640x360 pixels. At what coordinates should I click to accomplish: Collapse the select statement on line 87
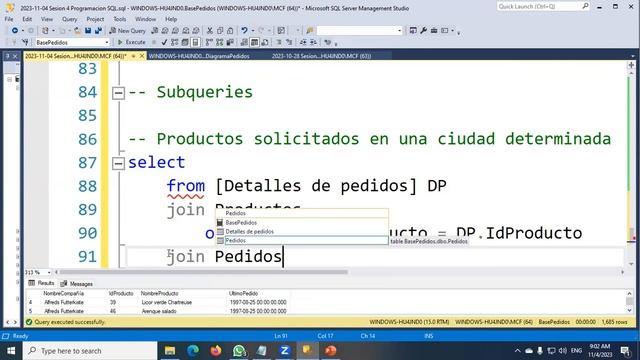click(x=118, y=164)
